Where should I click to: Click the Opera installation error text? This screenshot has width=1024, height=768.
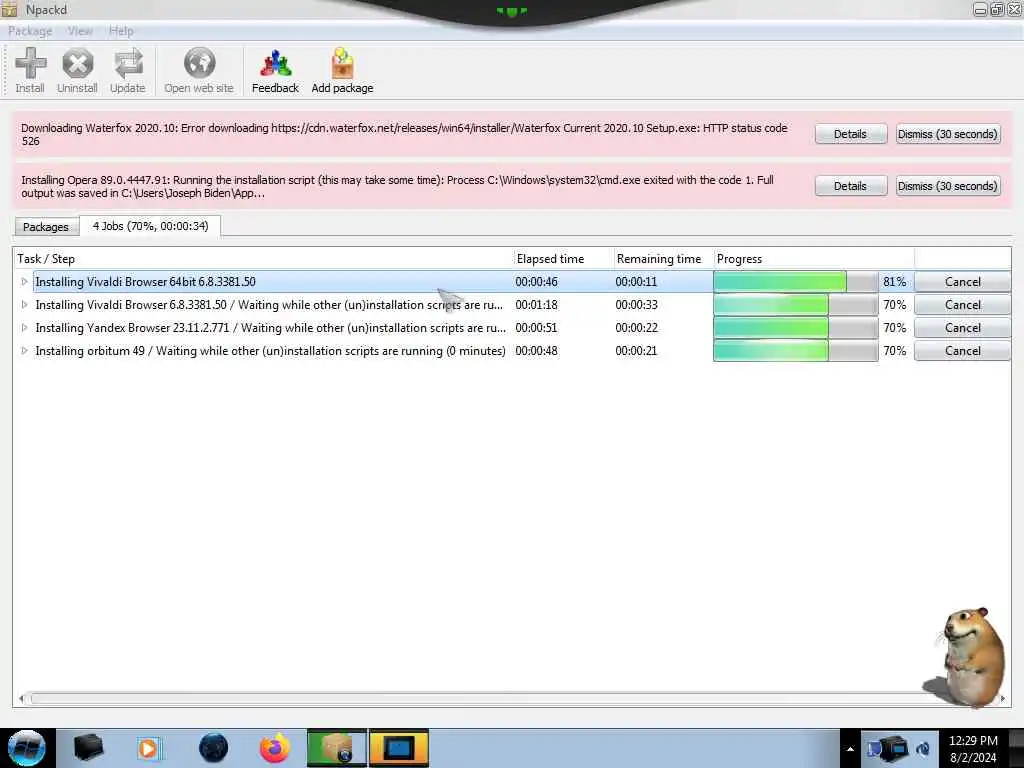pyautogui.click(x=397, y=186)
